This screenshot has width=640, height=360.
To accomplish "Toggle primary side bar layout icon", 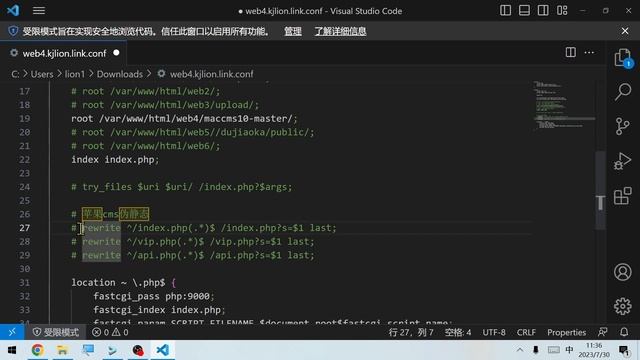I will tap(505, 11).
